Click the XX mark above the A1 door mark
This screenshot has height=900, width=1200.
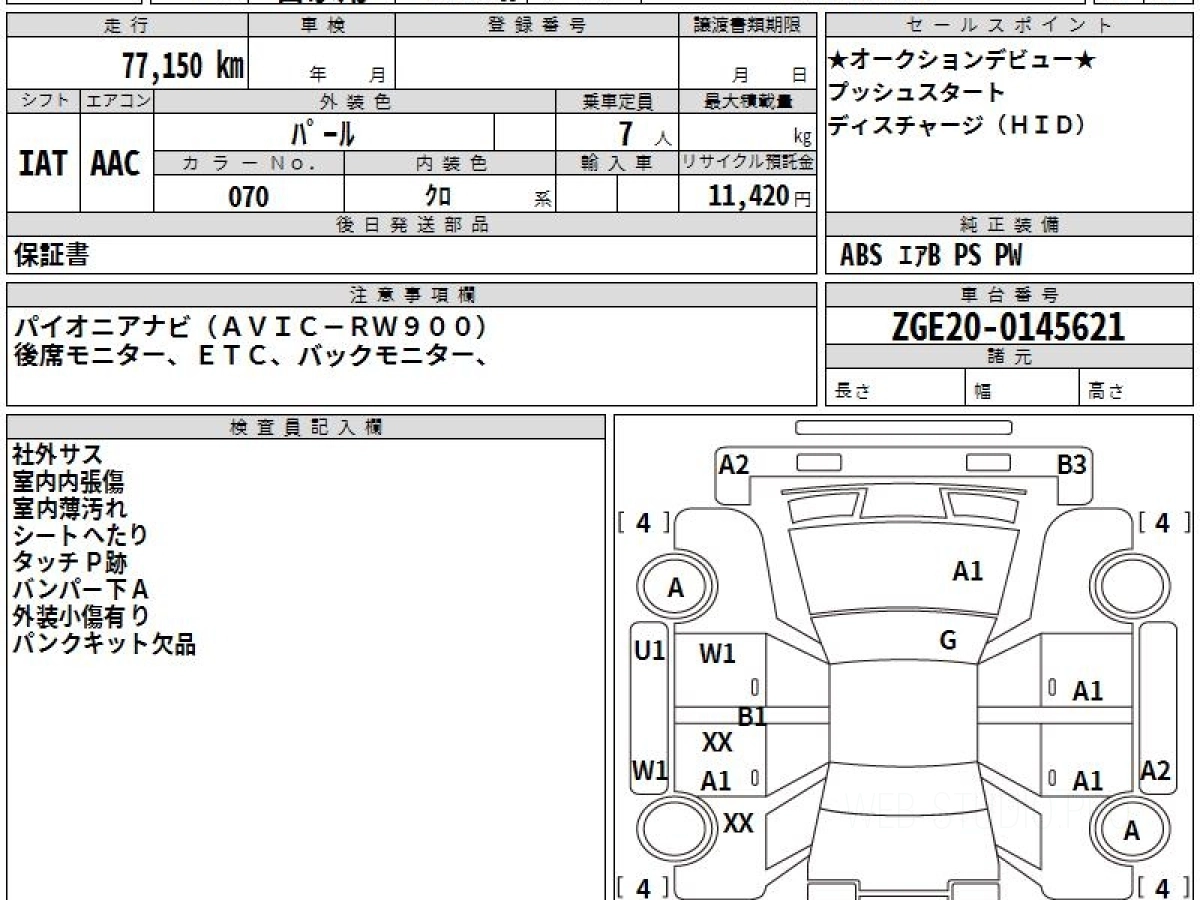(717, 743)
